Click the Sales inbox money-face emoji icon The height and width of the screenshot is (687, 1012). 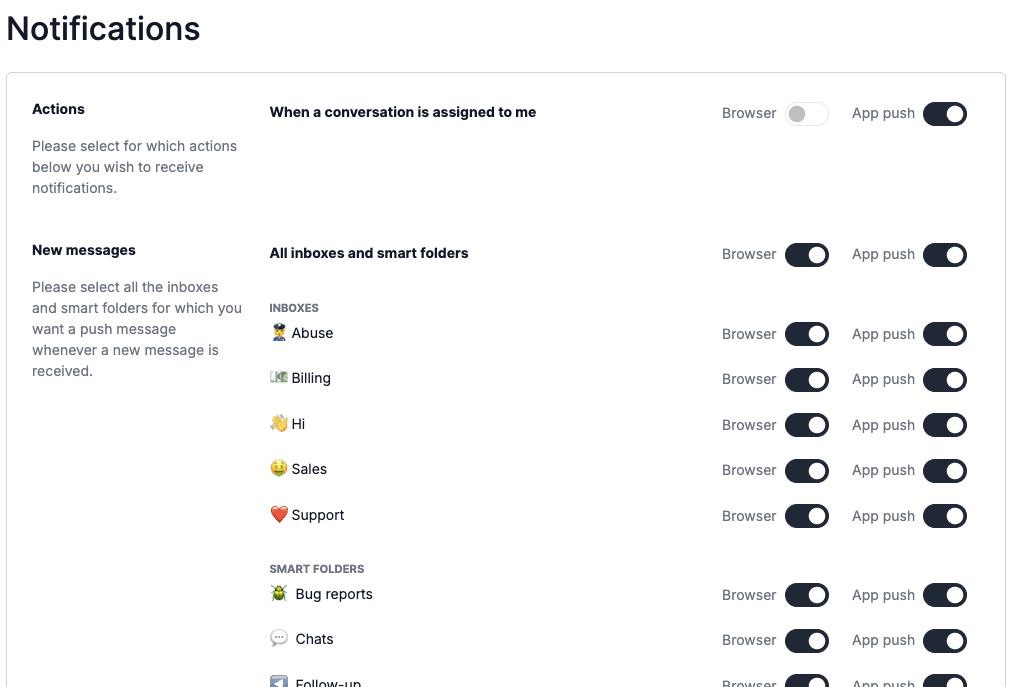point(279,469)
